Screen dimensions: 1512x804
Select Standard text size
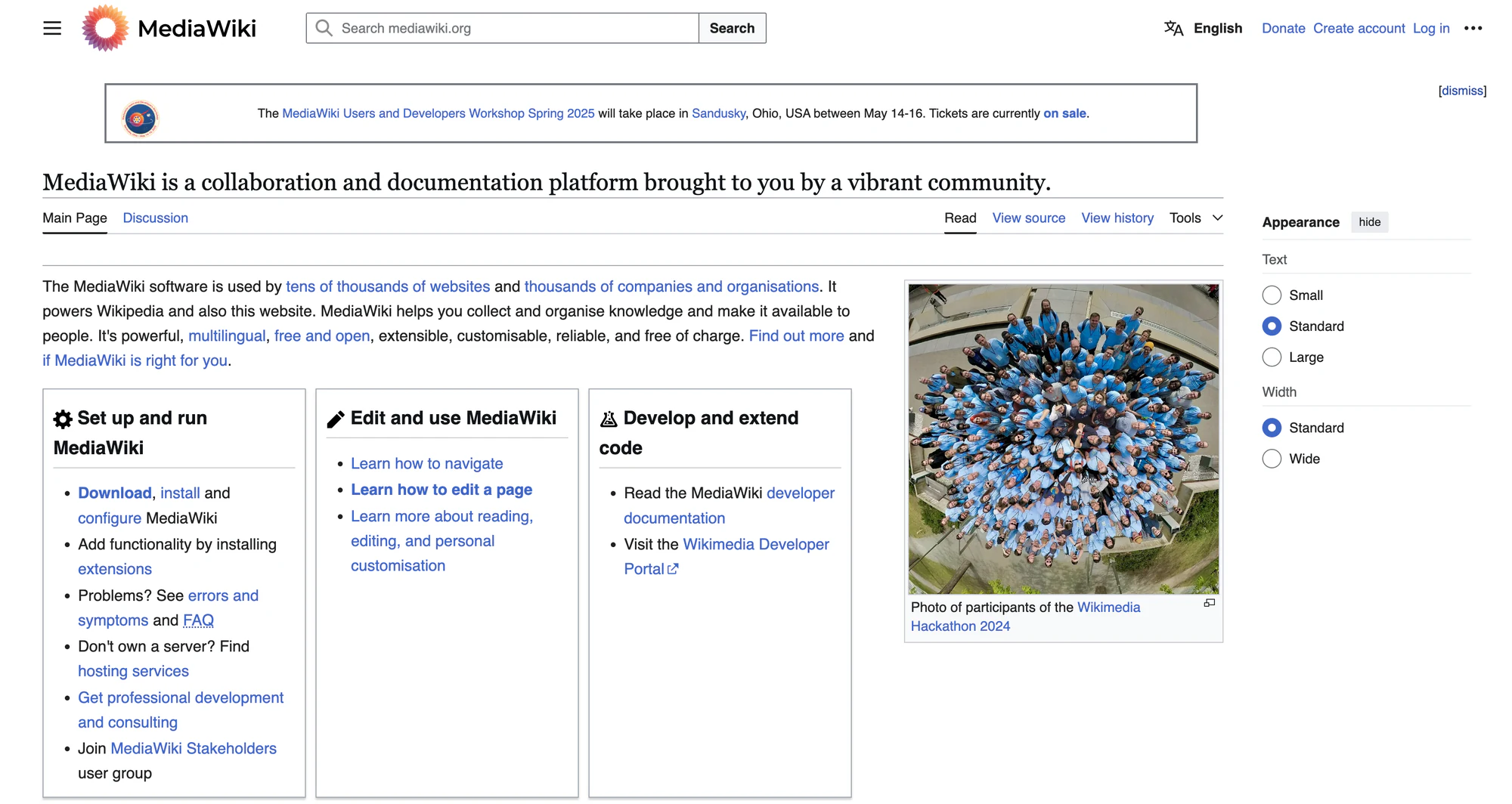[x=1272, y=326]
